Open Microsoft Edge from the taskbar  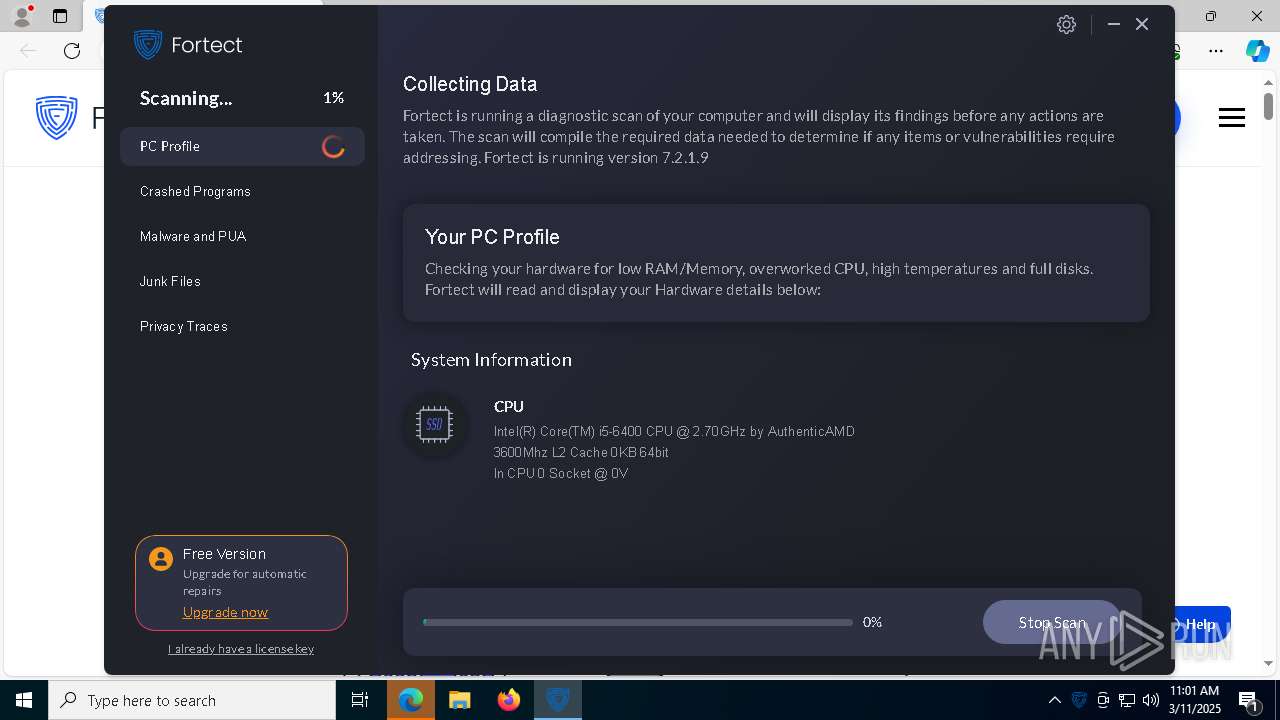tap(411, 700)
